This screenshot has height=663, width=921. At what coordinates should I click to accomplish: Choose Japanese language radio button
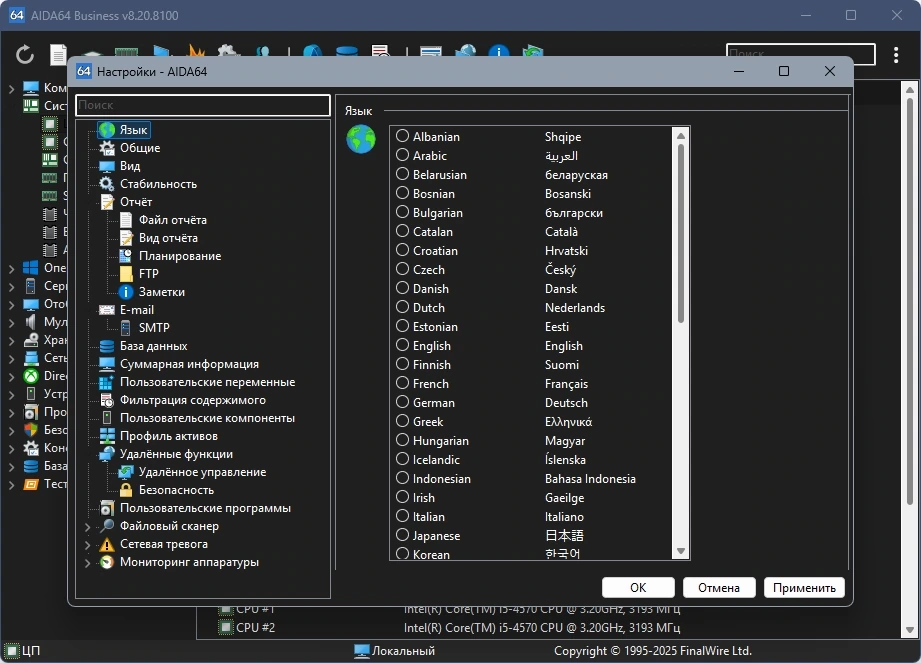pyautogui.click(x=402, y=535)
